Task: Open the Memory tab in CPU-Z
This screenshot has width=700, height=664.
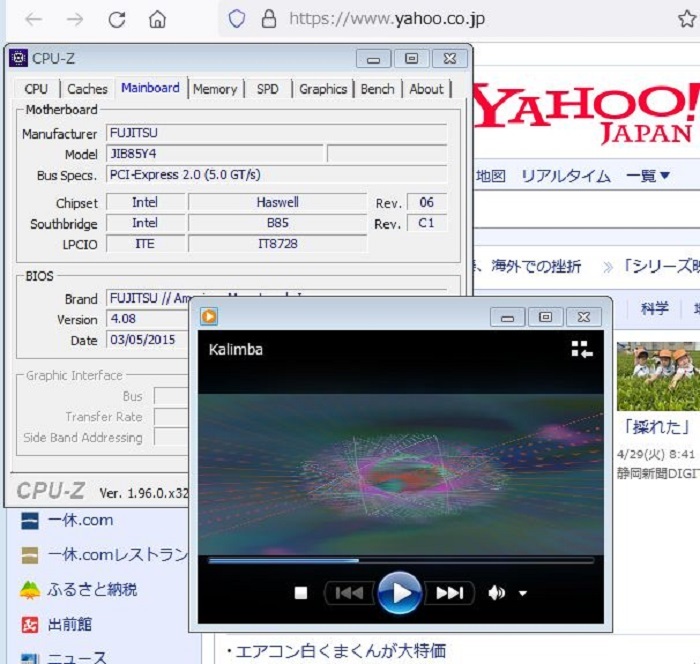Action: point(215,89)
